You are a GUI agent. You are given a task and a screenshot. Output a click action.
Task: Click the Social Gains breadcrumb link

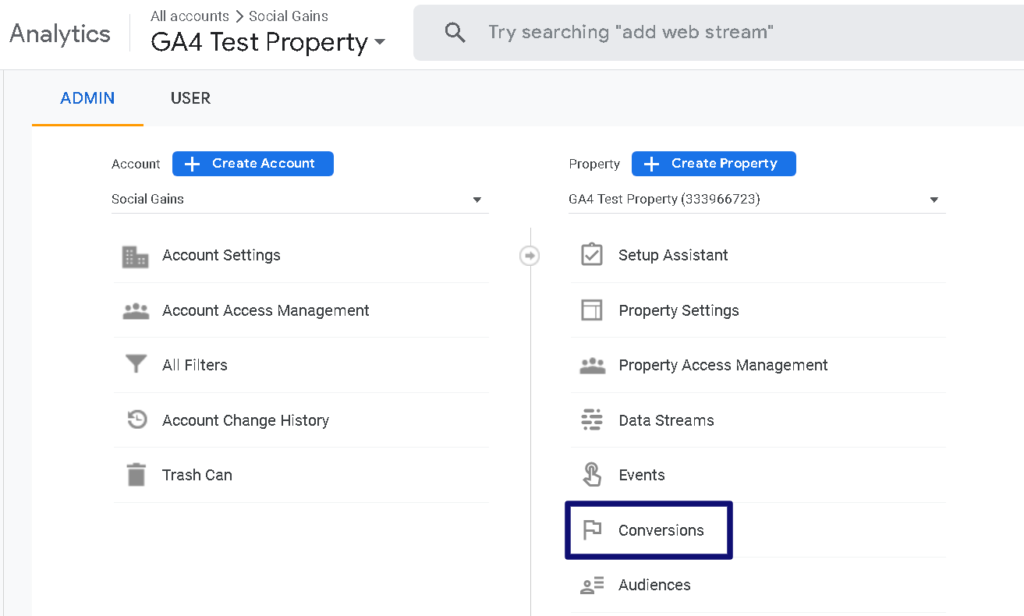click(x=289, y=16)
